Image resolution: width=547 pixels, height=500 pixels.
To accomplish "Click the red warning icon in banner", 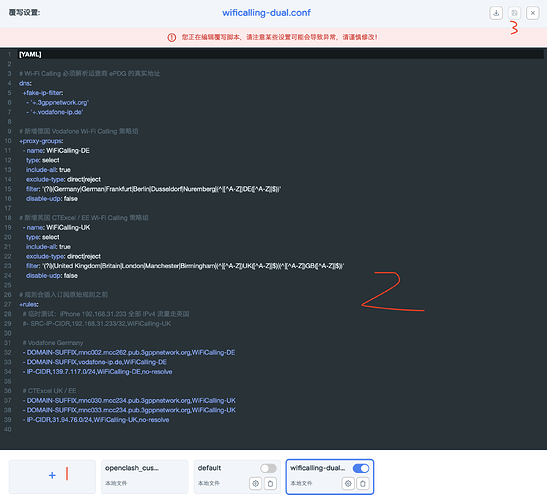I will (172, 37).
